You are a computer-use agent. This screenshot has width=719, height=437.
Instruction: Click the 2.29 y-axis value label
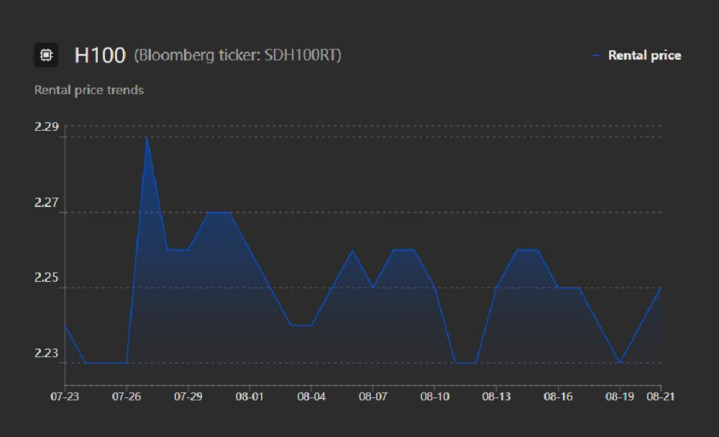[47, 127]
